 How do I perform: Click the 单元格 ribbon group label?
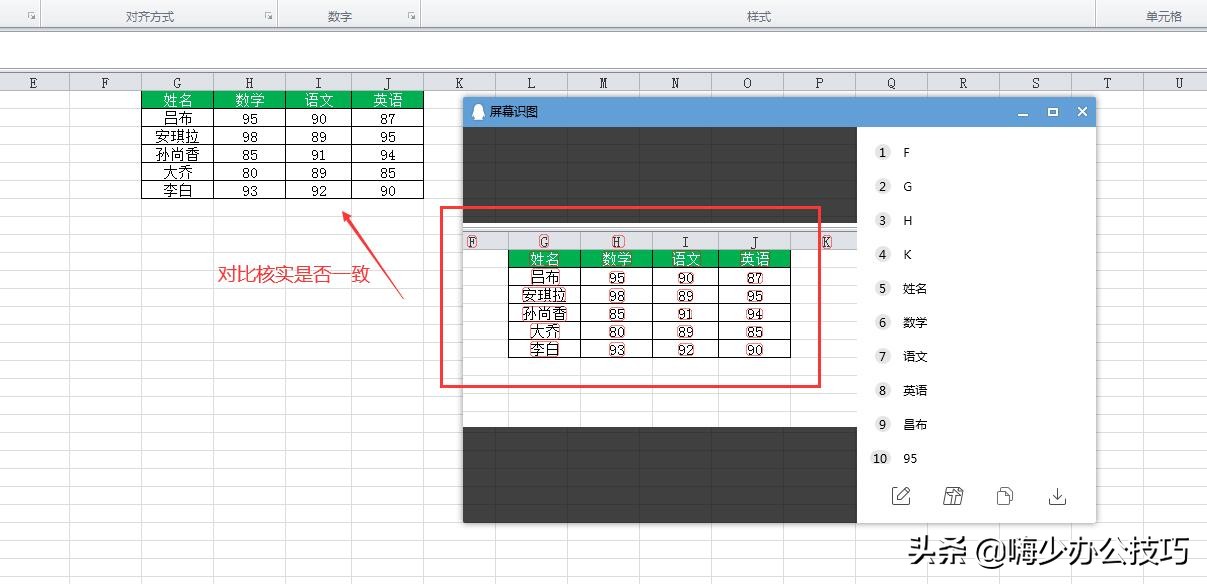coord(1163,17)
